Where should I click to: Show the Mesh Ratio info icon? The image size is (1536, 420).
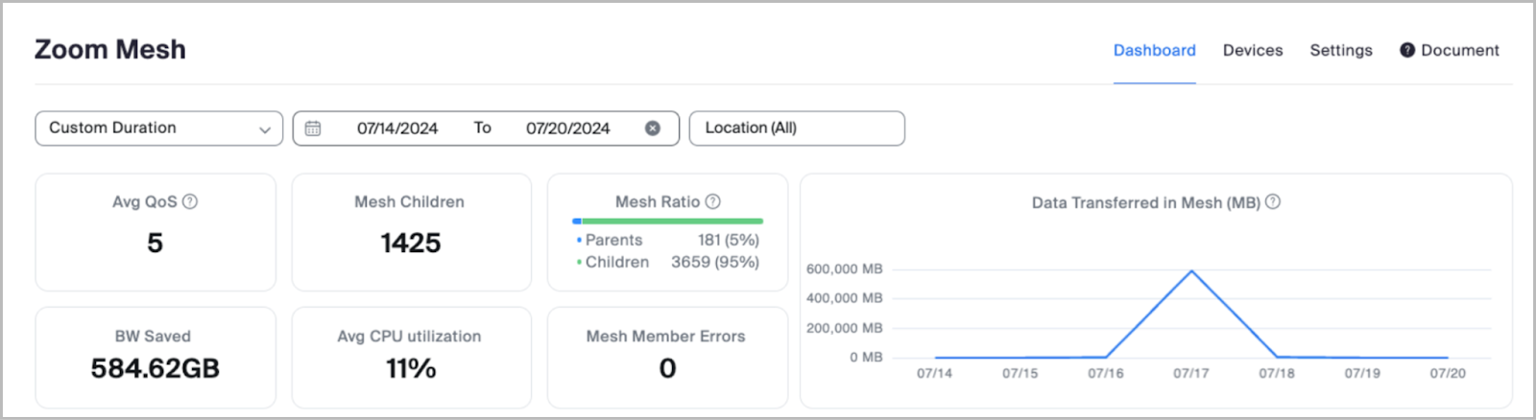(713, 201)
